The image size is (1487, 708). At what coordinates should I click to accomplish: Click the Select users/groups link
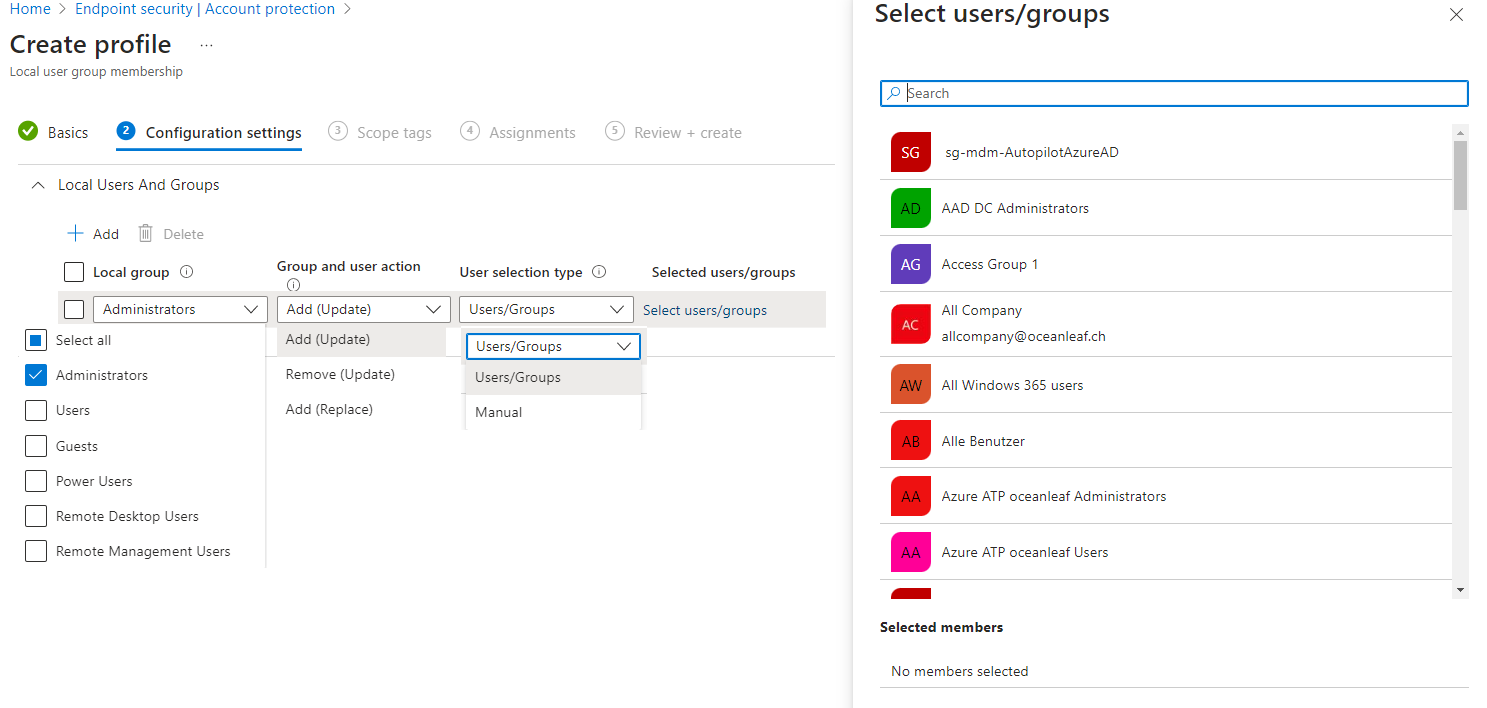click(x=705, y=310)
